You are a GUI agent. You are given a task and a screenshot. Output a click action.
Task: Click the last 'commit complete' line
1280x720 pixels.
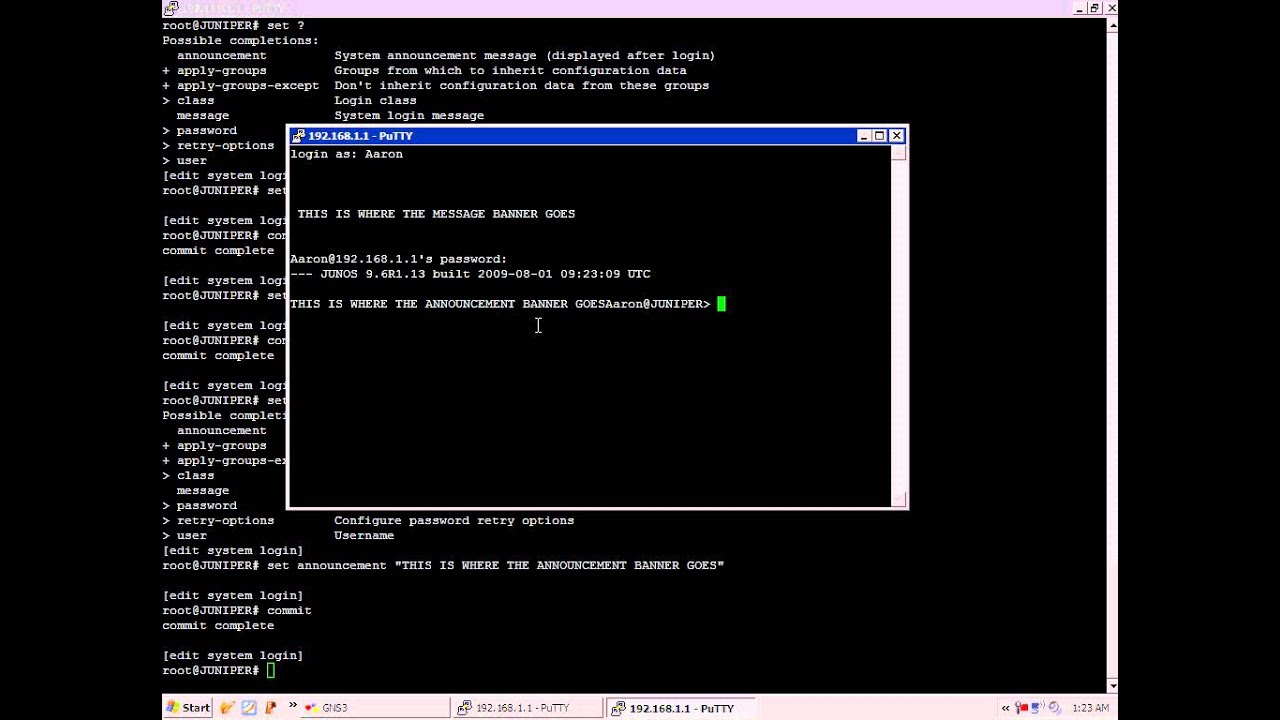(x=218, y=625)
